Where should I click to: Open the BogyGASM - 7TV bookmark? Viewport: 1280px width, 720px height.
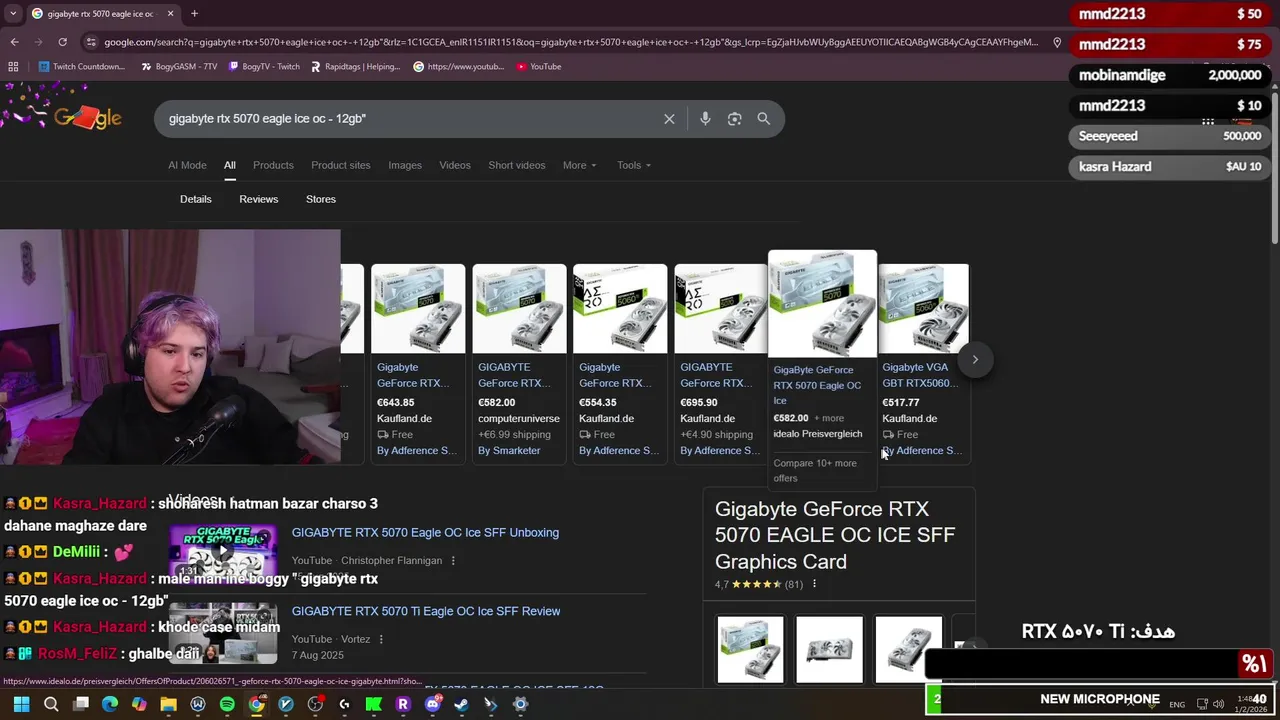click(x=179, y=67)
